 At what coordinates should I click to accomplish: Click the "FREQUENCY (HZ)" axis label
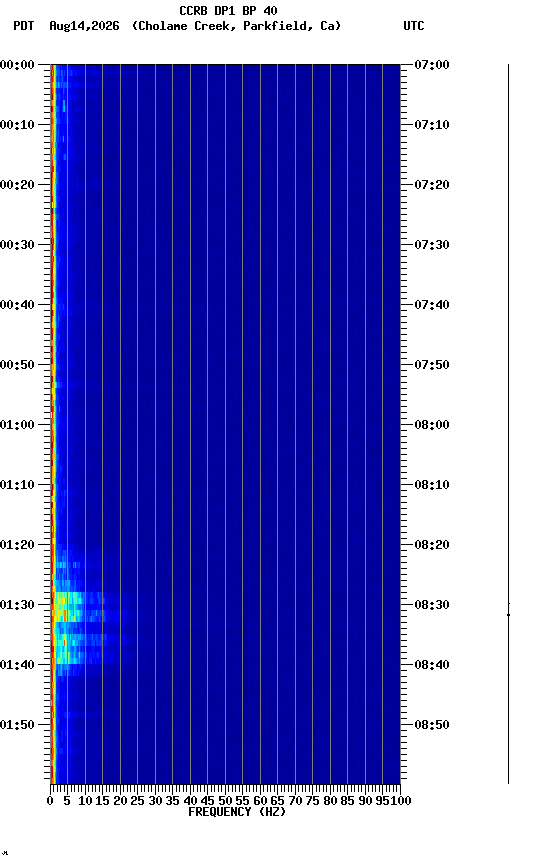237,812
